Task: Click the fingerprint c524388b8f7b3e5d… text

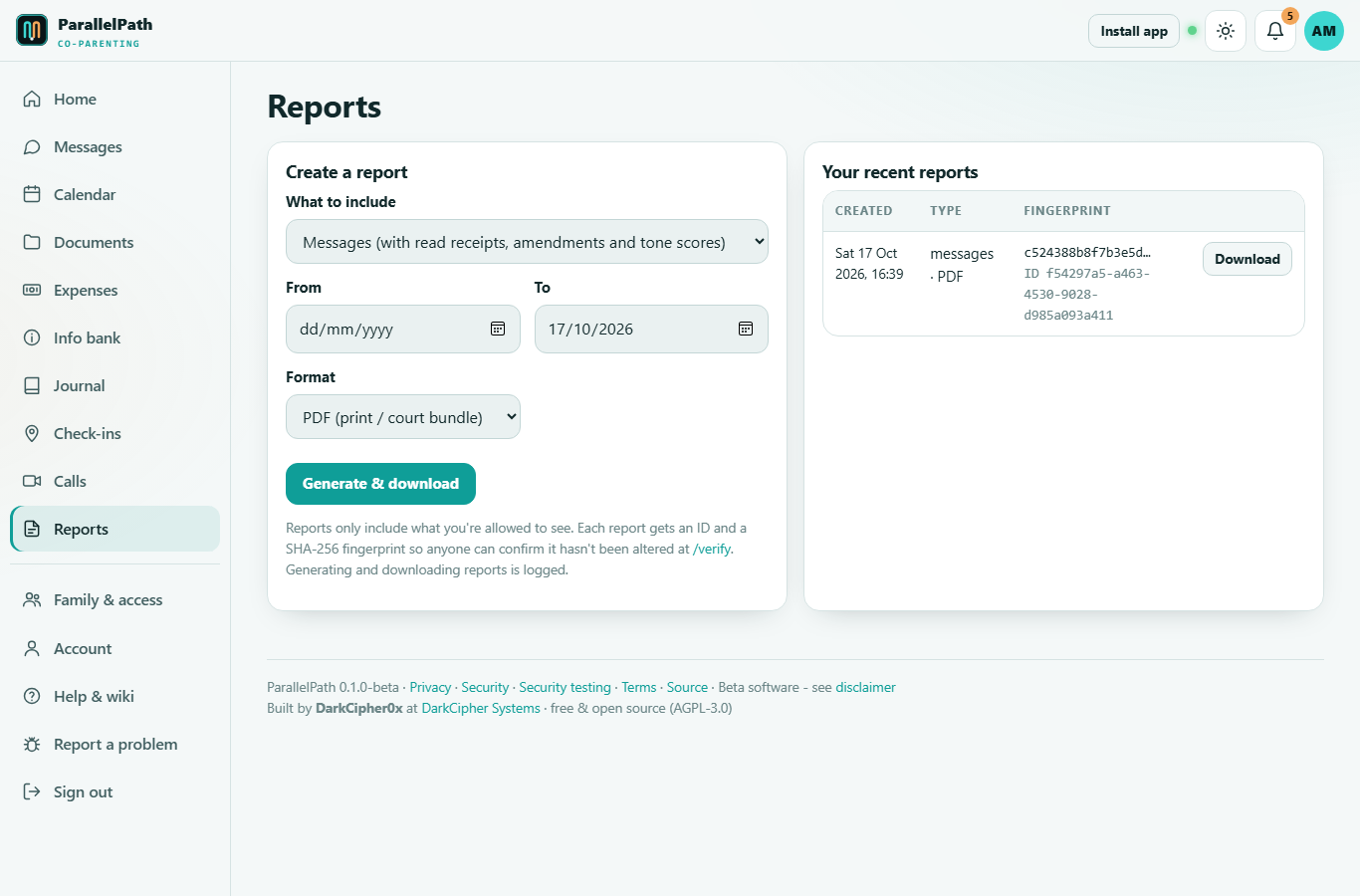Action: click(x=1087, y=252)
